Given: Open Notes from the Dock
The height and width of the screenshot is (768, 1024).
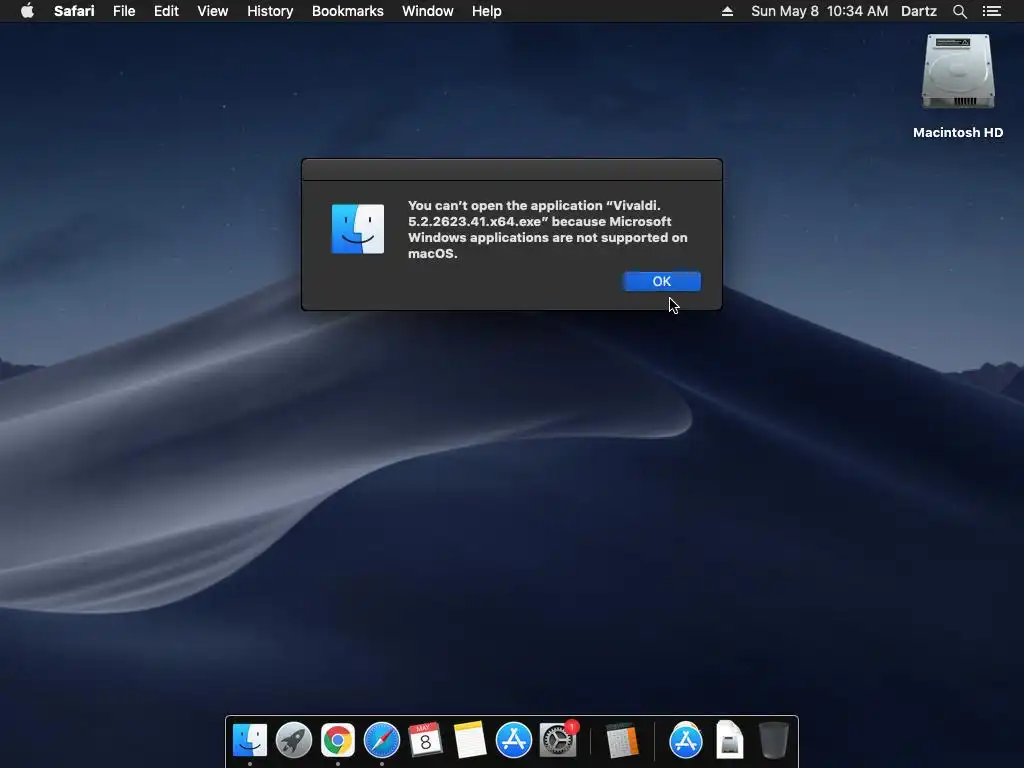Looking at the screenshot, I should pyautogui.click(x=470, y=741).
